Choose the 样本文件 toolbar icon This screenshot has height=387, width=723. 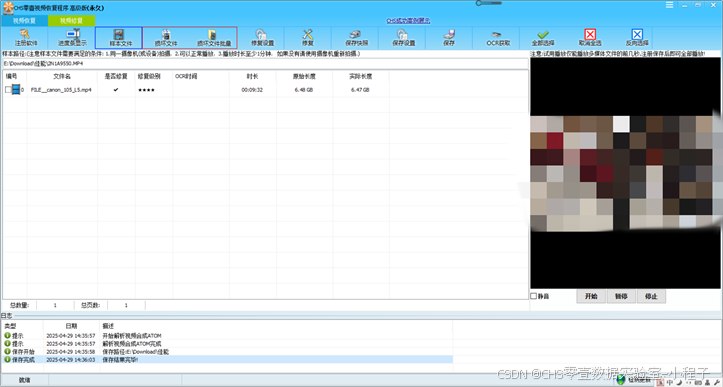(119, 35)
